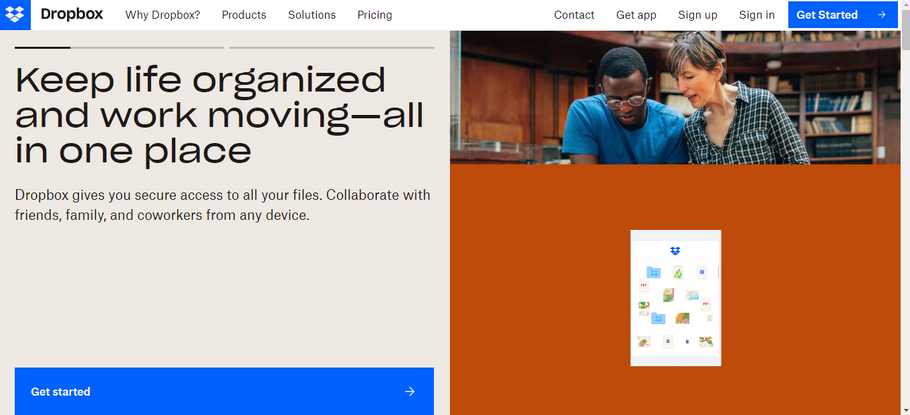The height and width of the screenshot is (415, 910).
Task: Click the PDF file icon on illustration's left edge
Action: coord(644,286)
